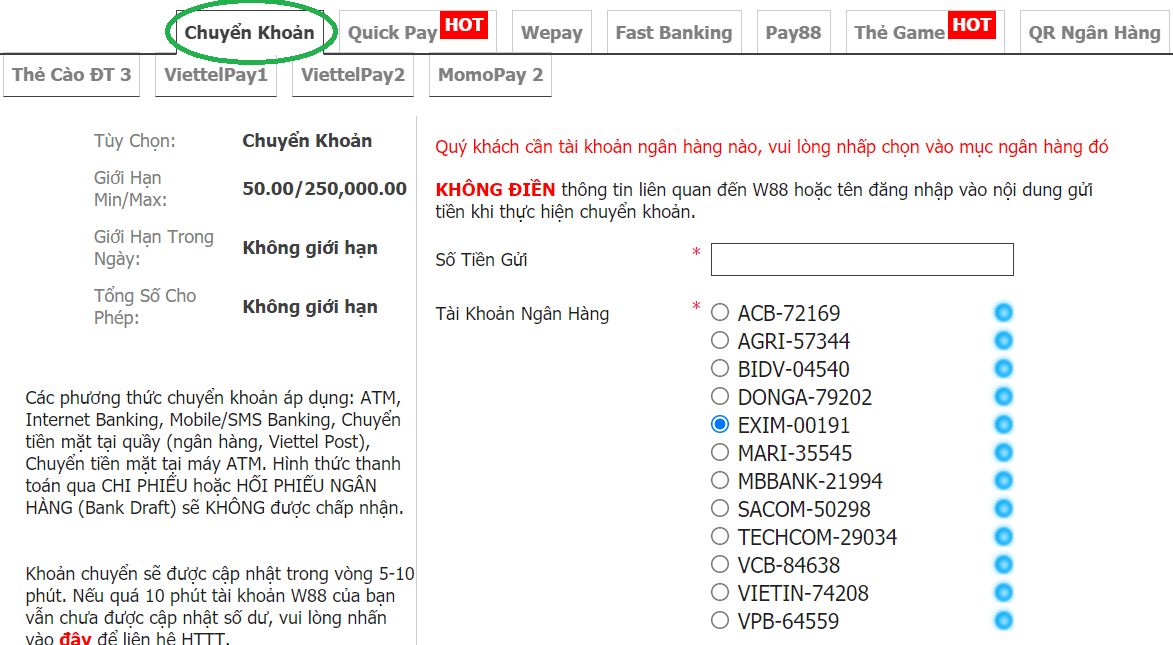
Task: Click the Tài Khoản Ngân Hàng label
Action: tap(522, 314)
